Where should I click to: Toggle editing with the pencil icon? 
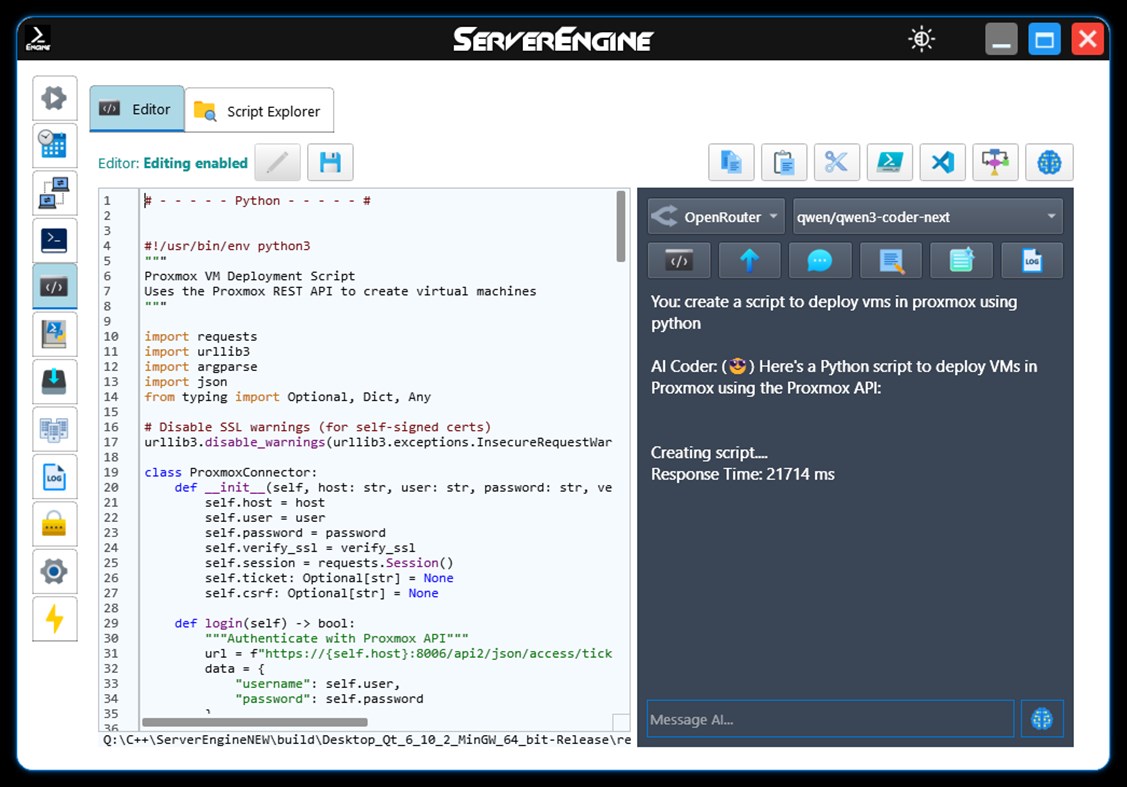[277, 162]
